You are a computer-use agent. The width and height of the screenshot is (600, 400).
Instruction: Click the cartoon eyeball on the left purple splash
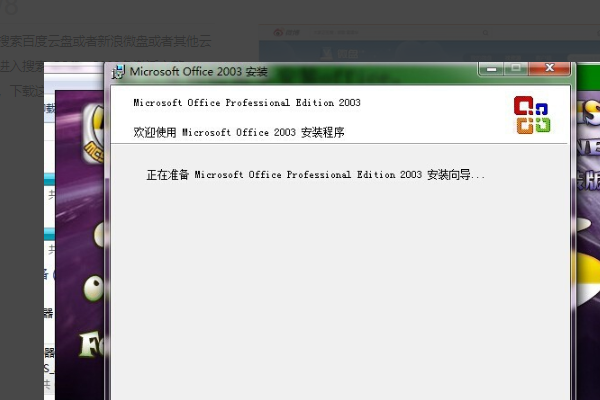click(96, 292)
